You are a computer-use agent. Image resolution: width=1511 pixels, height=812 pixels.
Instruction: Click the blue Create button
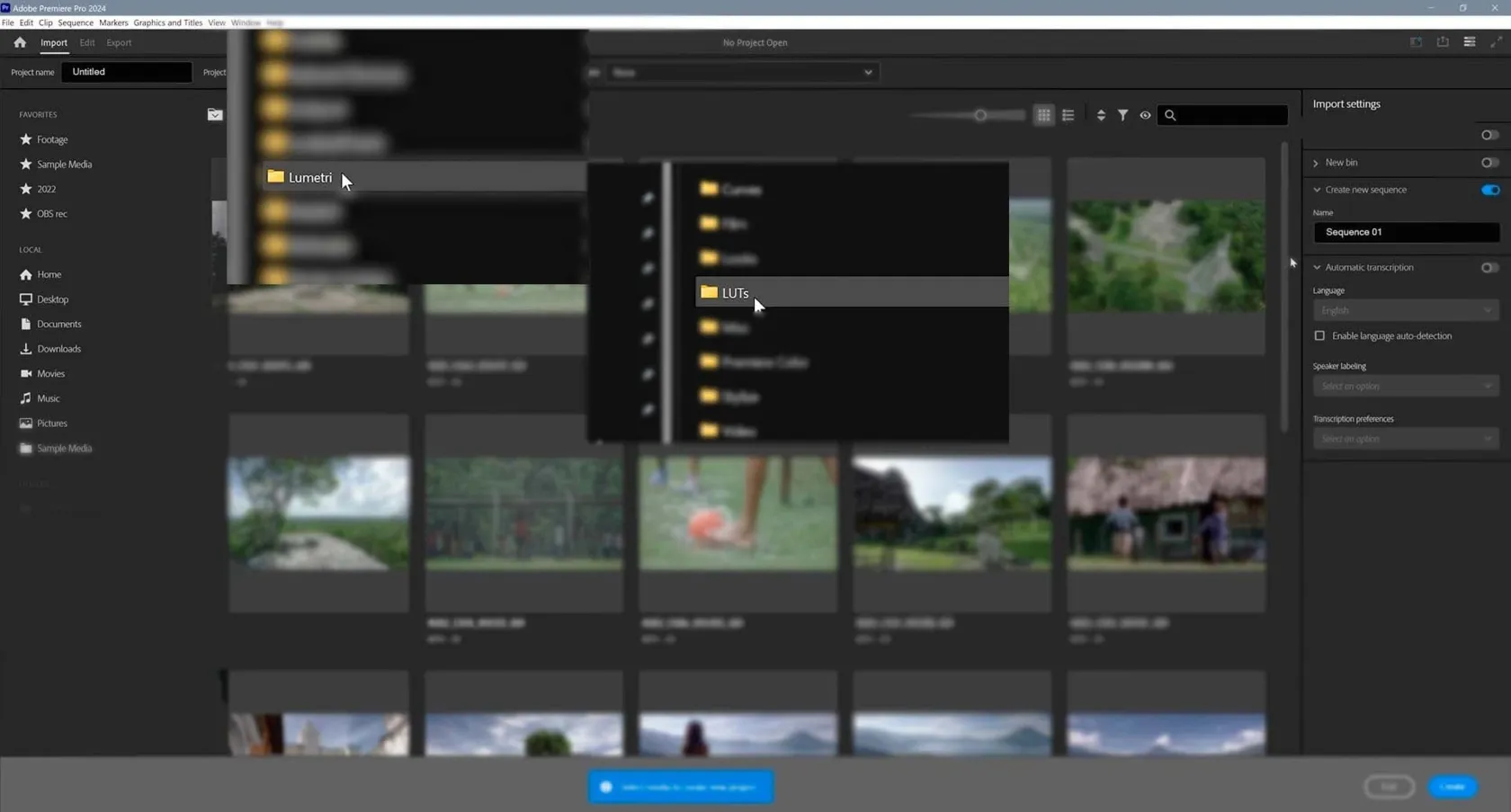1453,787
